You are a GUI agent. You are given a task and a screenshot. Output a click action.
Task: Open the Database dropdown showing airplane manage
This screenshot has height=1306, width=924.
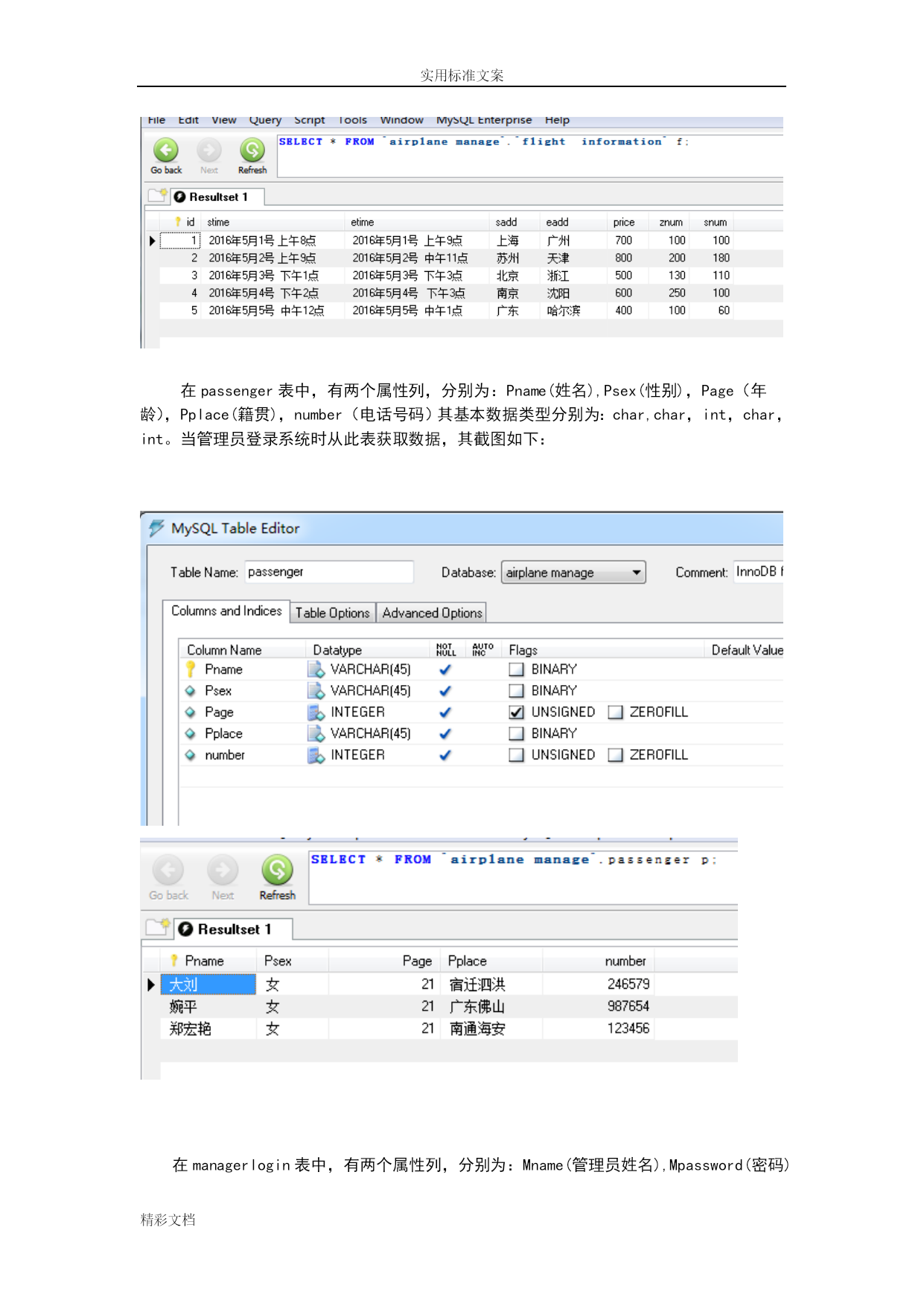[x=573, y=573]
